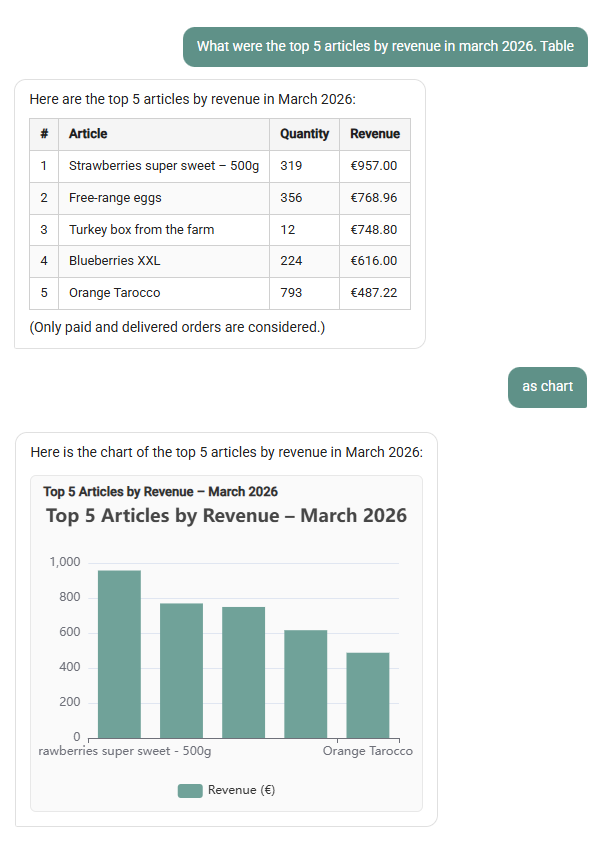Click the 'Turkey box from the farm' cell
The width and height of the screenshot is (600, 850).
click(x=164, y=229)
